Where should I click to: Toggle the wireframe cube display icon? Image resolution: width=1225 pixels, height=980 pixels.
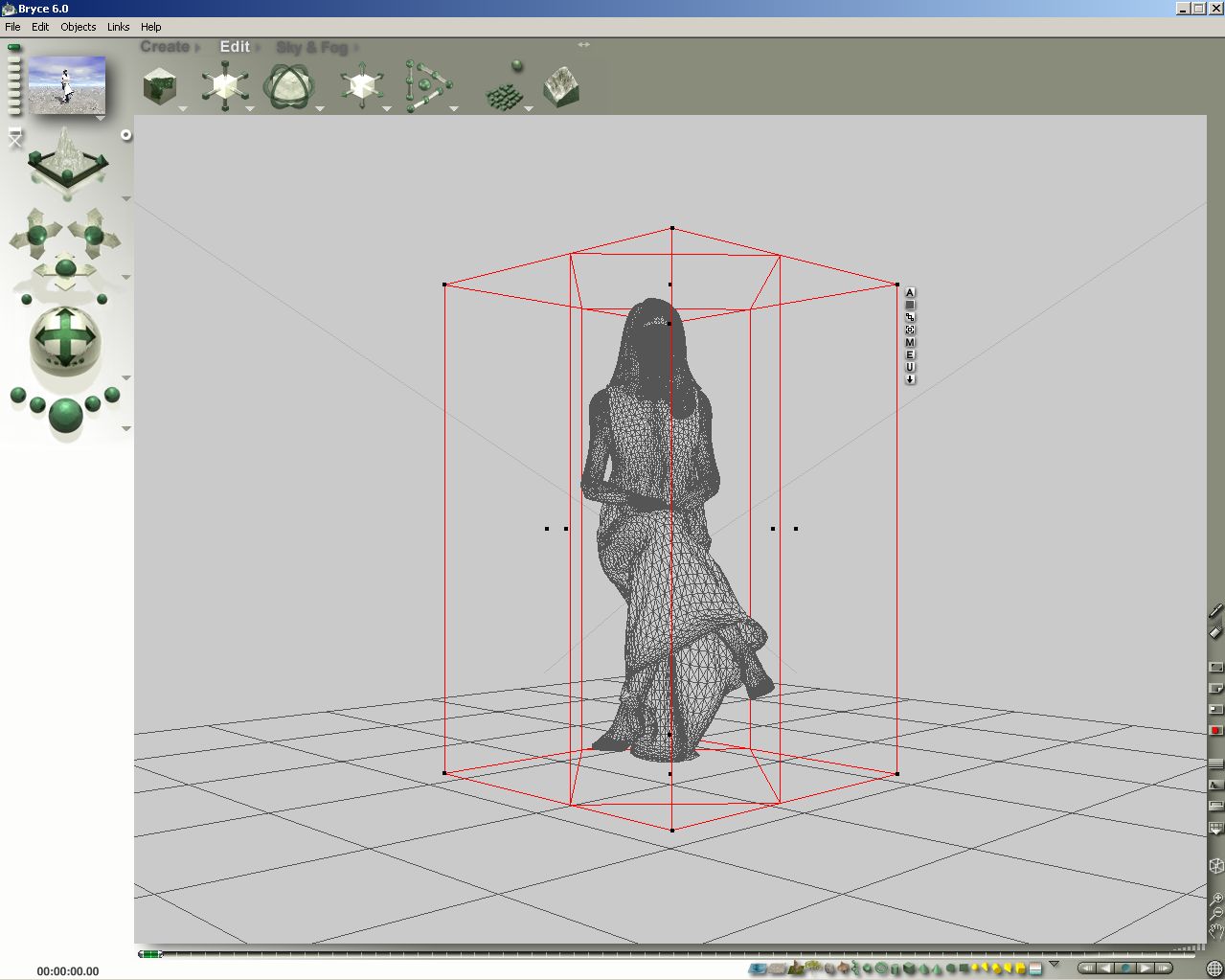[1215, 866]
